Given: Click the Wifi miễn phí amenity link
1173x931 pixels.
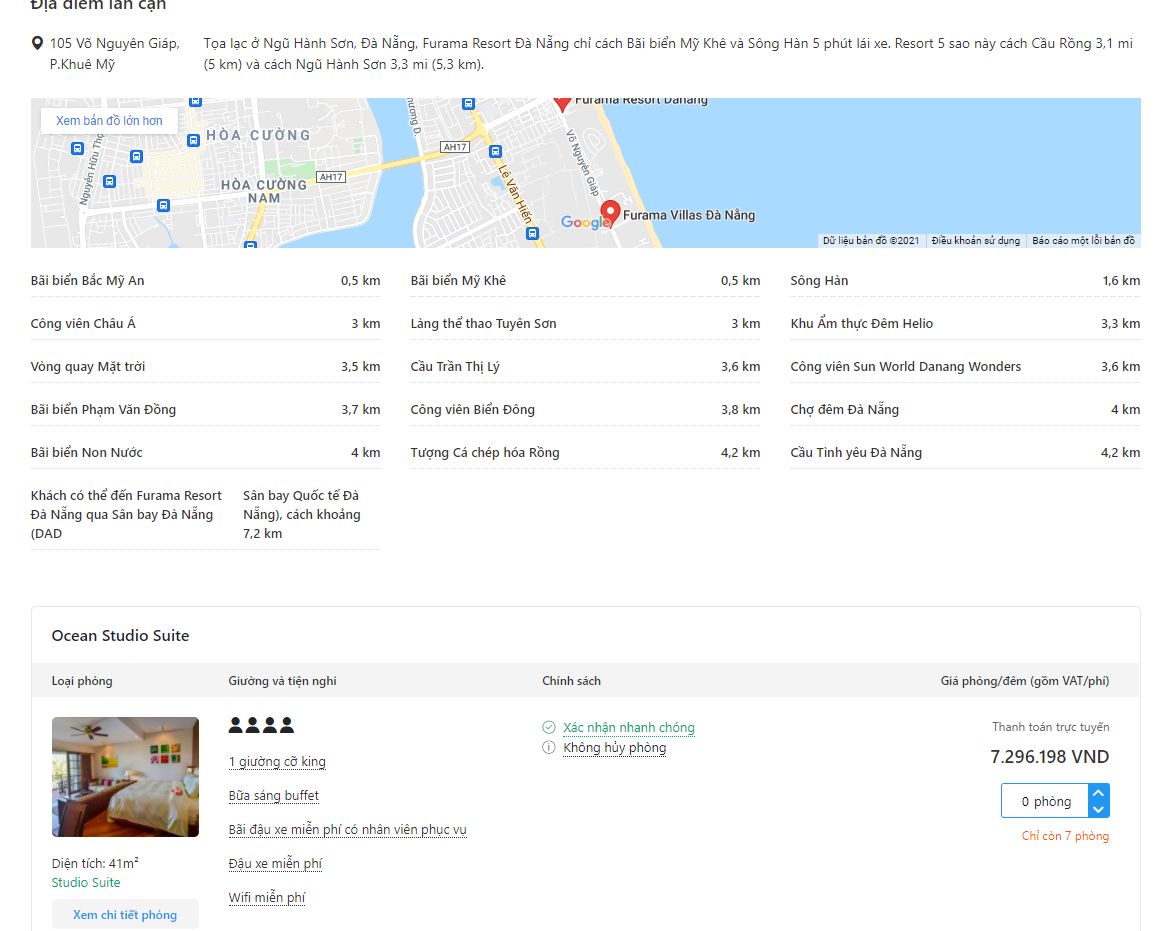Looking at the screenshot, I should (x=267, y=898).
